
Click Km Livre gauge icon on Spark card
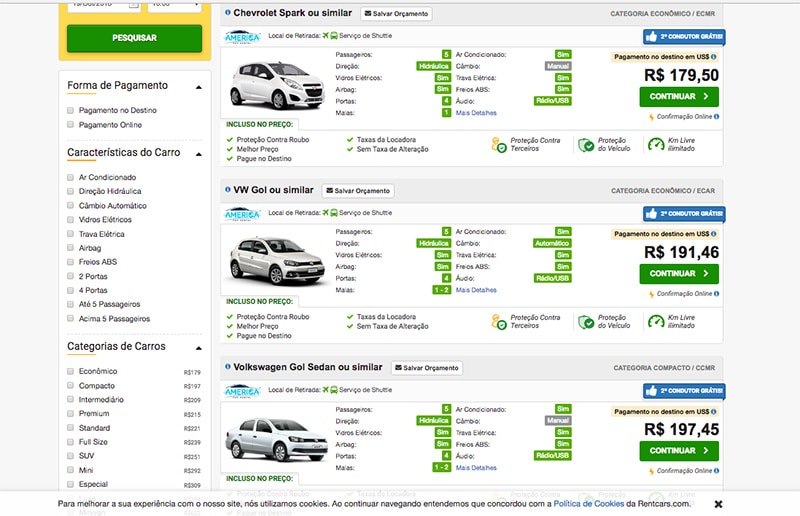[x=656, y=145]
